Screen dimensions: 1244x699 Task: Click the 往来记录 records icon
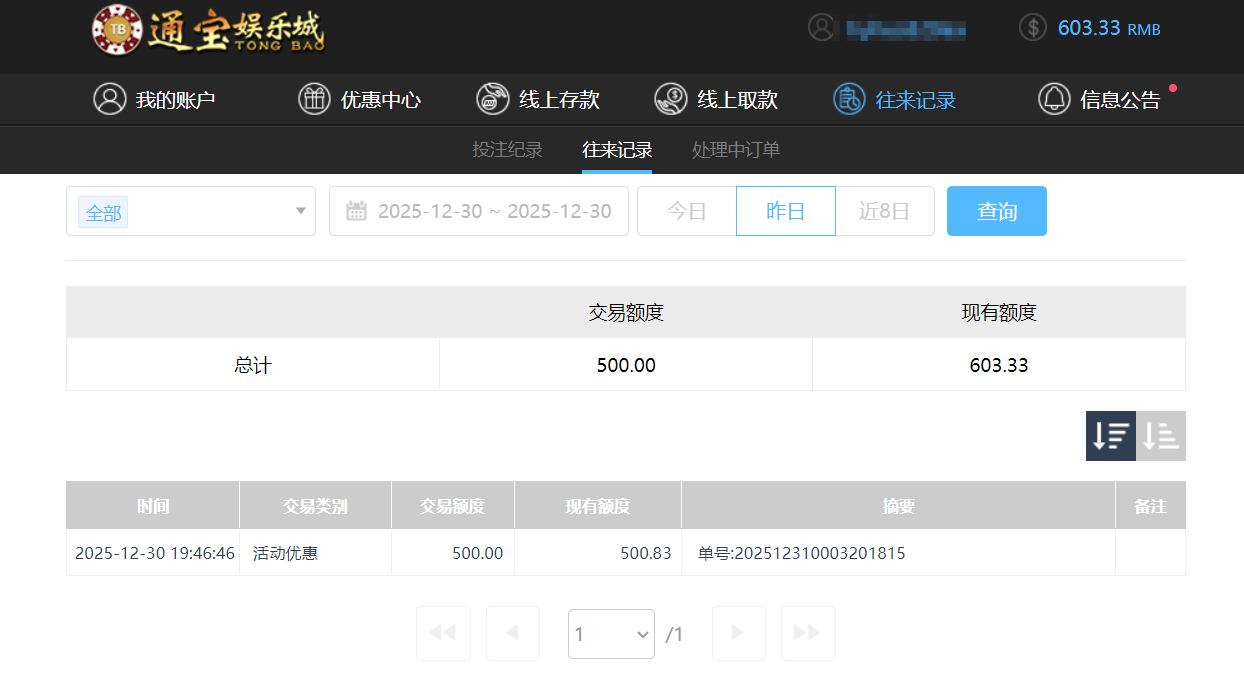point(848,99)
